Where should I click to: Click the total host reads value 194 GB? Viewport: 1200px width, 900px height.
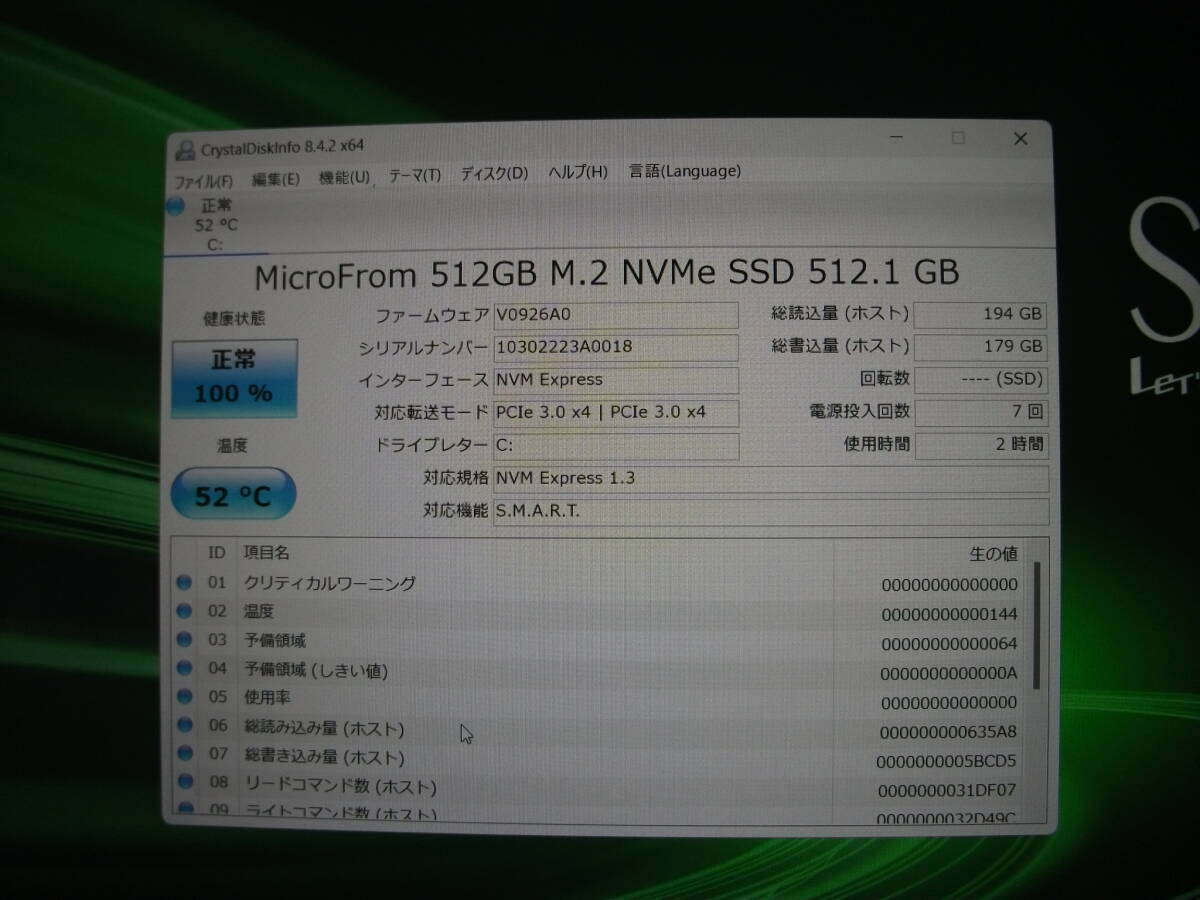(980, 314)
